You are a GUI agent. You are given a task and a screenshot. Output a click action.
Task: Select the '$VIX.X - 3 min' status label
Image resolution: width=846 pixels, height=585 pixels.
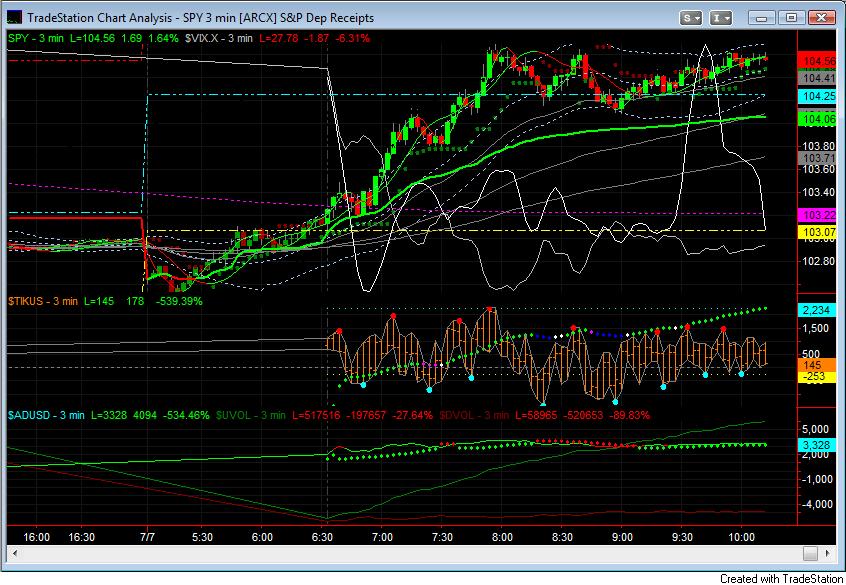219,38
